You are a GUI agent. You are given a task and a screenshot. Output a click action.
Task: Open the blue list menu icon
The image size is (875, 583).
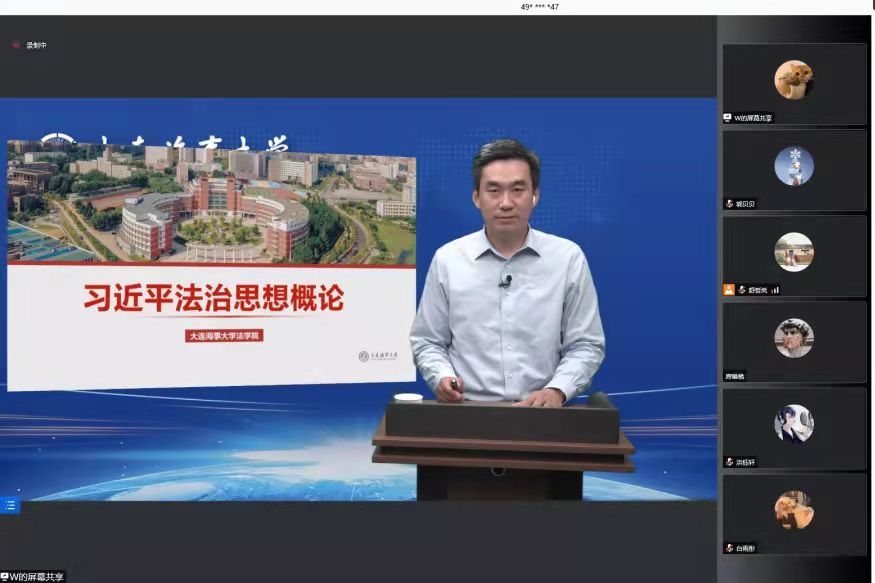click(10, 506)
